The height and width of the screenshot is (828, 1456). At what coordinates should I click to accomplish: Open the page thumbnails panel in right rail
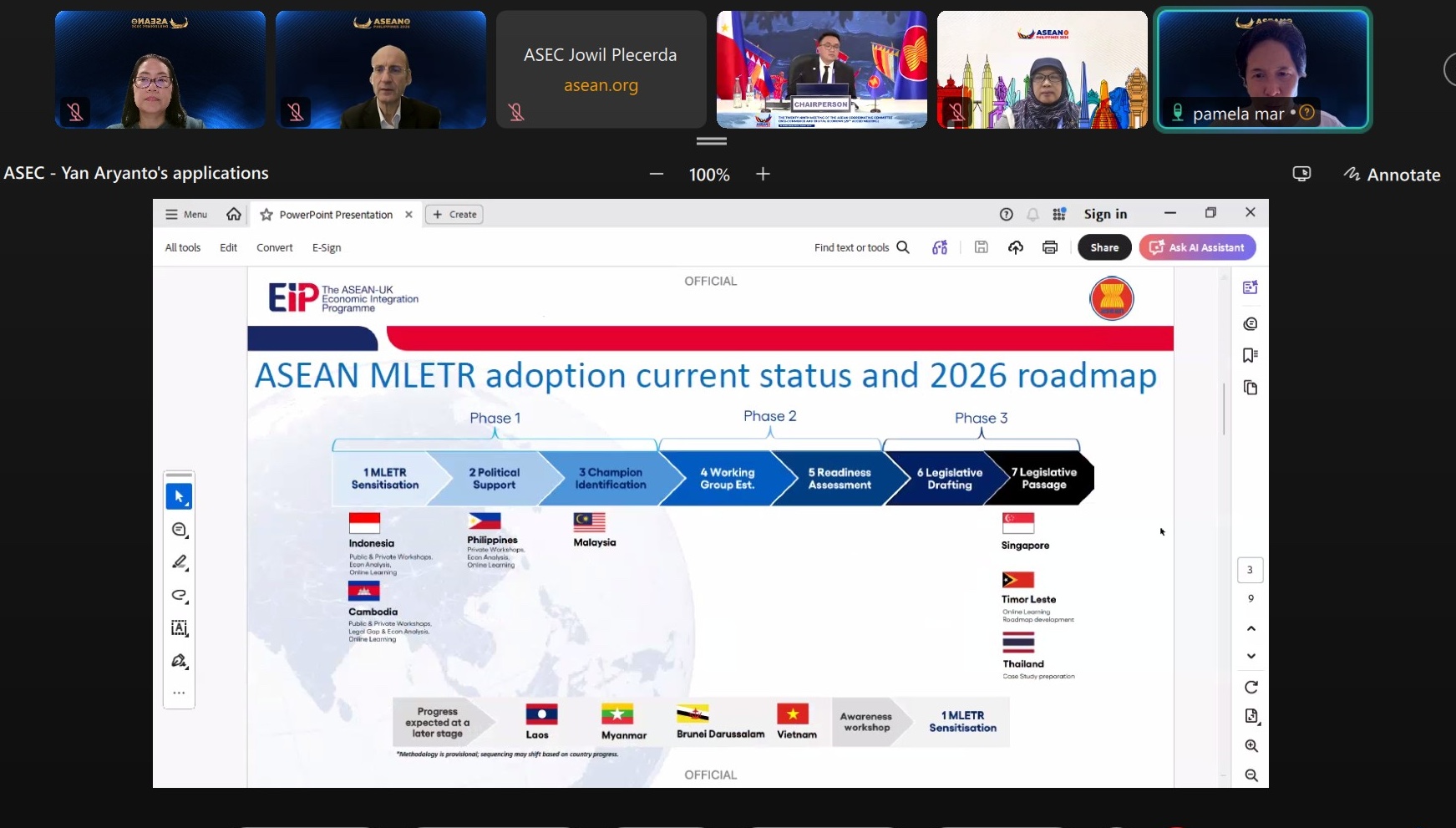[1251, 388]
